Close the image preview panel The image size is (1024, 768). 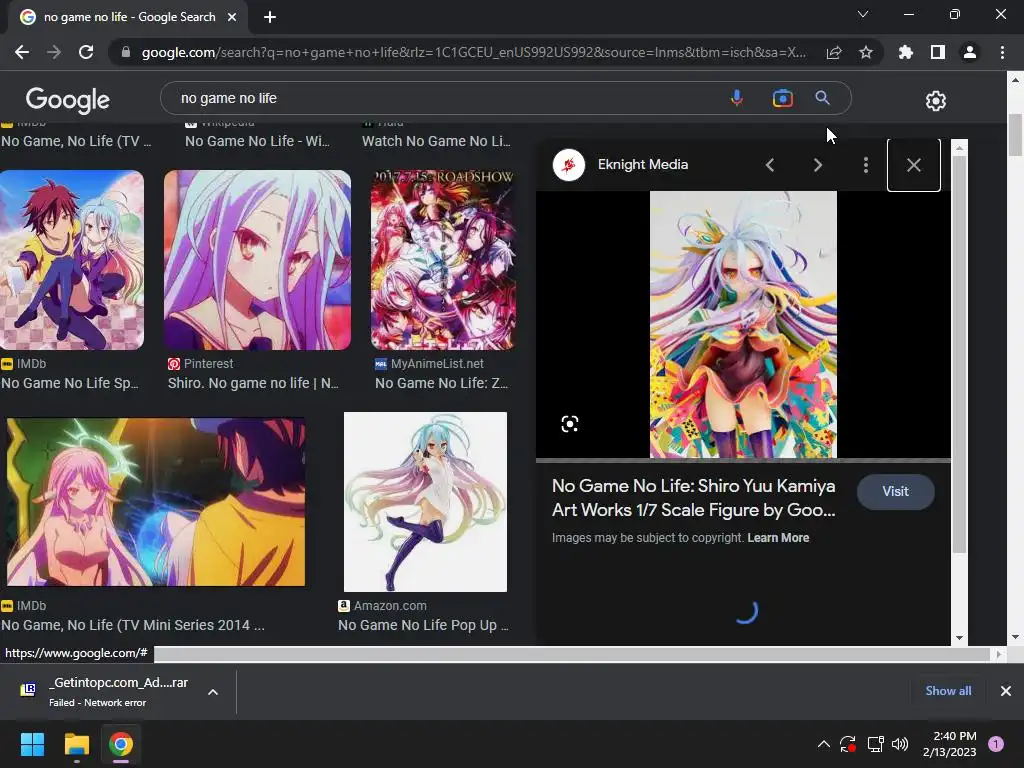914,165
